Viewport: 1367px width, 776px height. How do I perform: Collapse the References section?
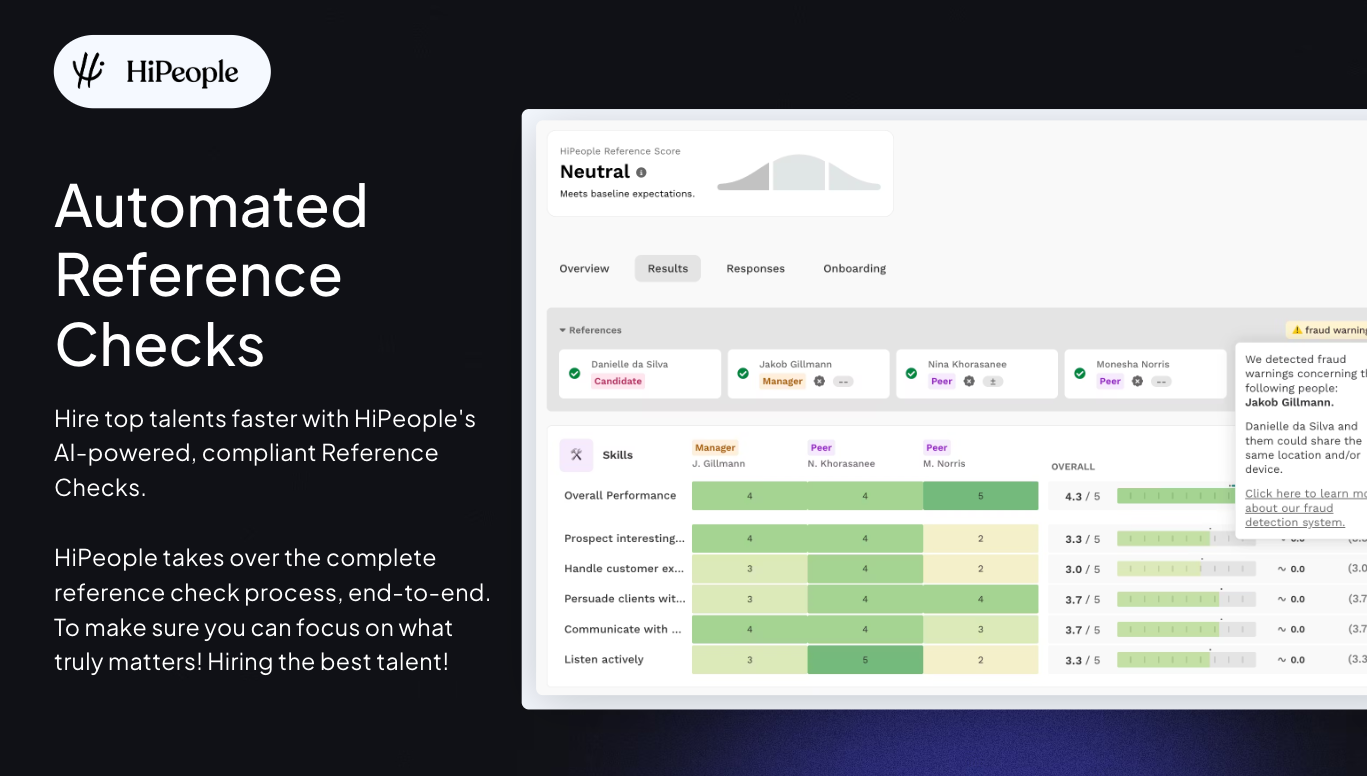tap(562, 329)
